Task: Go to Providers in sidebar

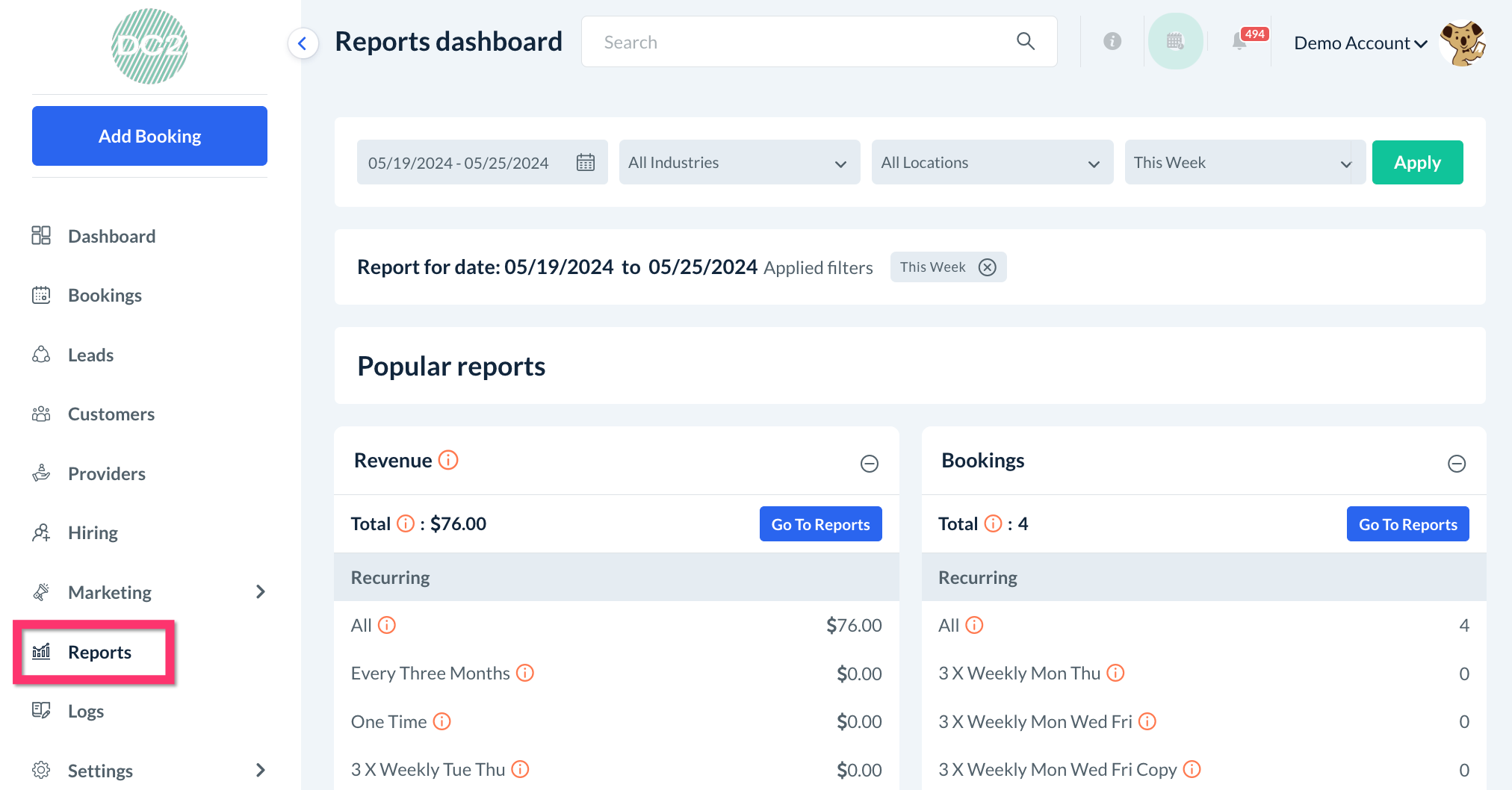Action: tap(106, 474)
